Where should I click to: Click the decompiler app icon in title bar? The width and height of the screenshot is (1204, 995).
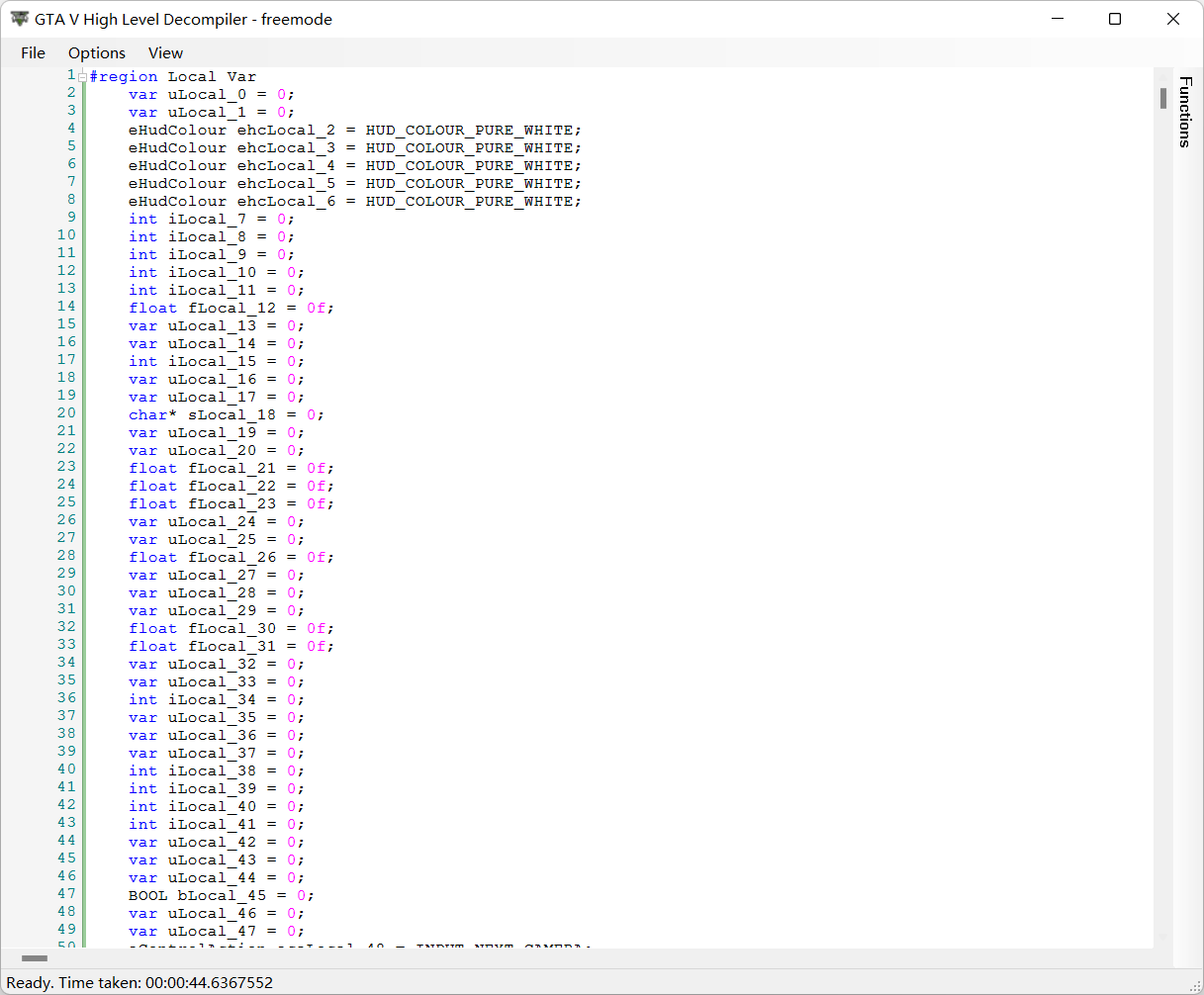(x=19, y=19)
